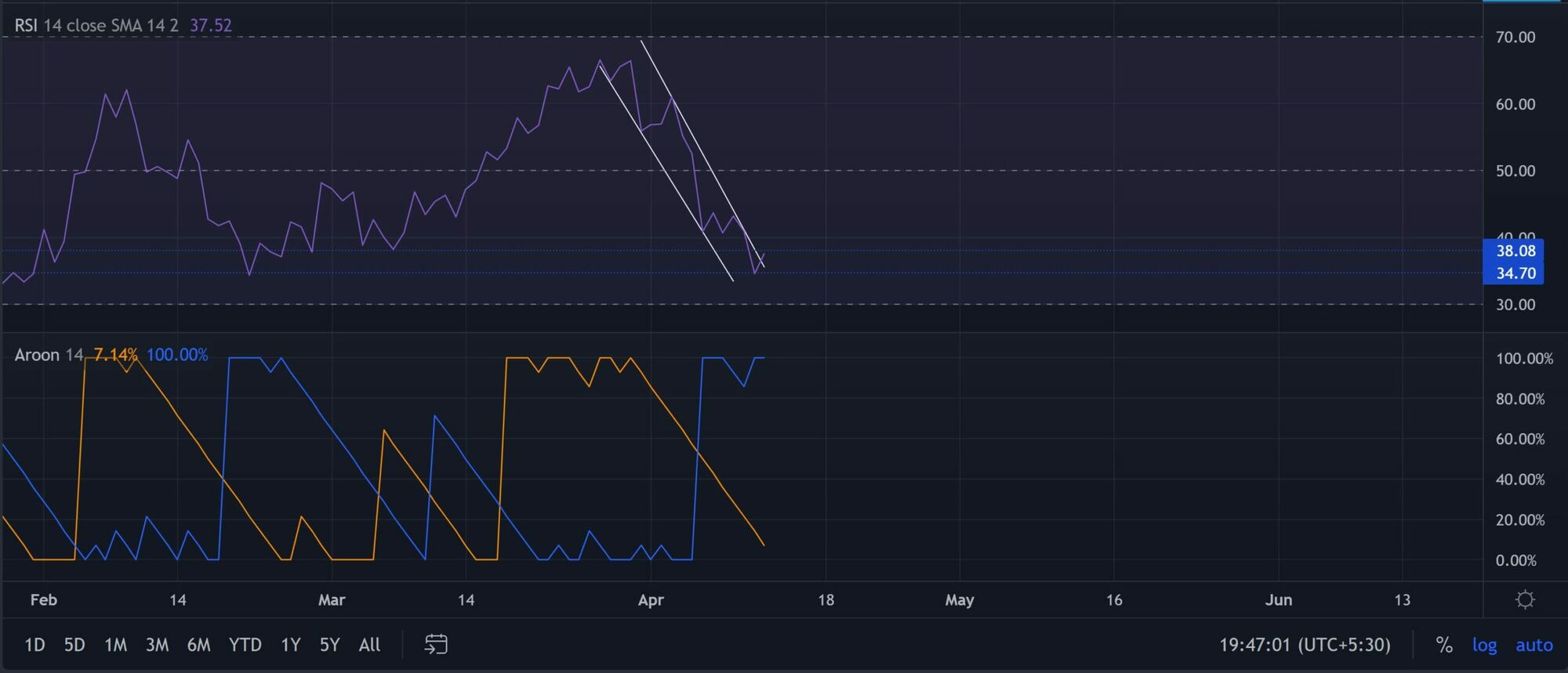
Task: Click the Mar label on time axis
Action: pyautogui.click(x=332, y=600)
